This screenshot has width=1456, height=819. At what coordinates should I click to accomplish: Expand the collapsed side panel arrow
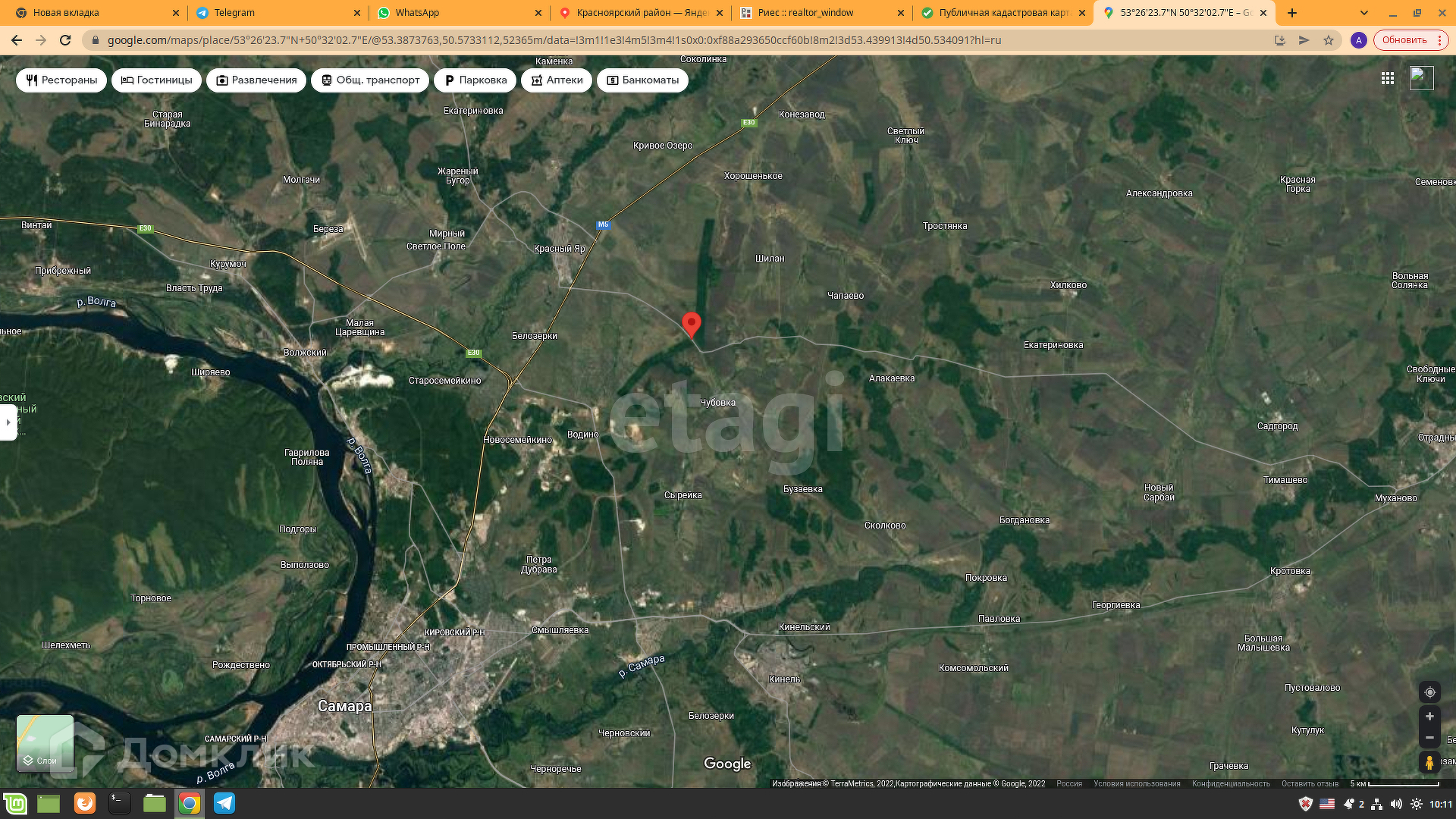[8, 422]
